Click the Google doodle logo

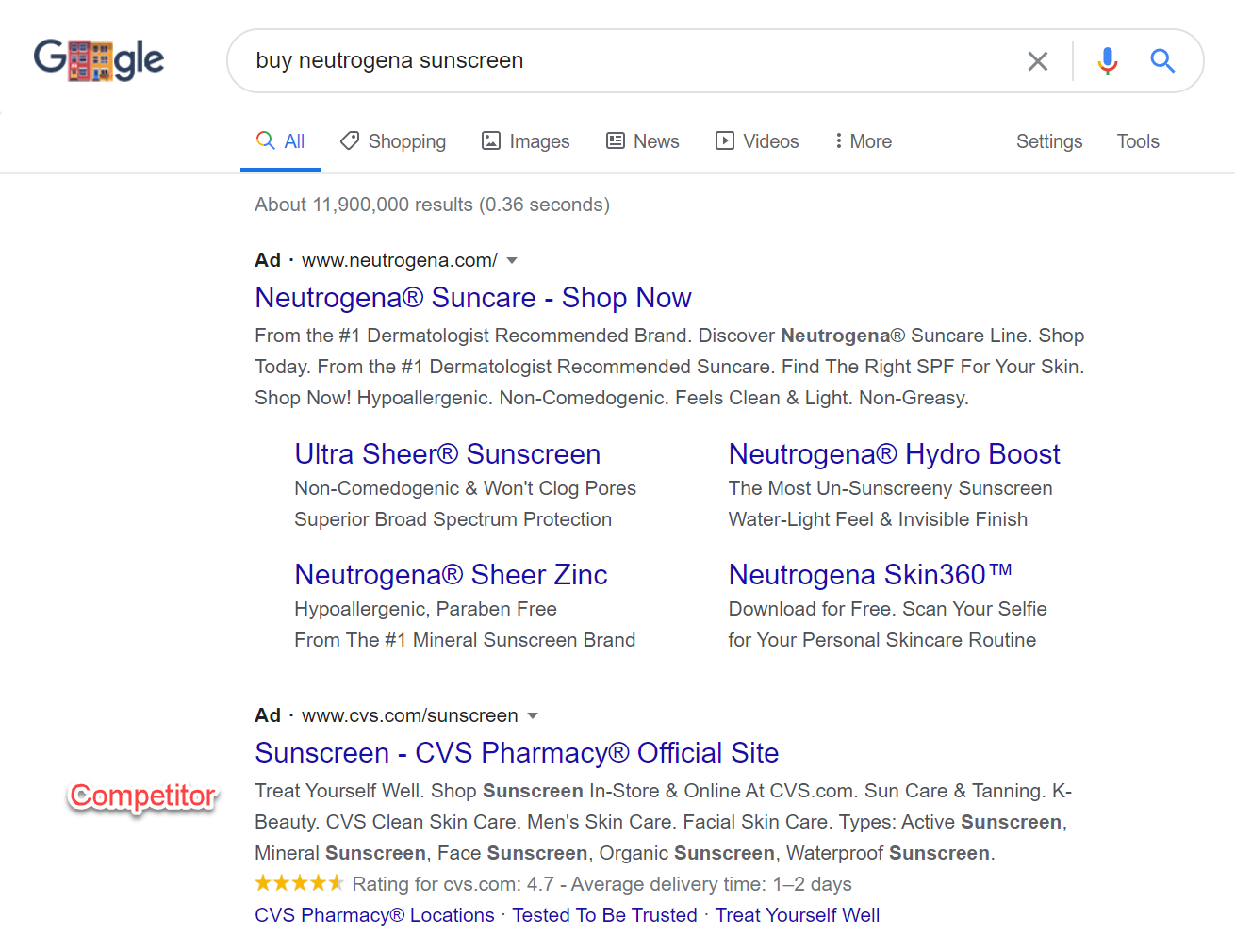[x=99, y=60]
